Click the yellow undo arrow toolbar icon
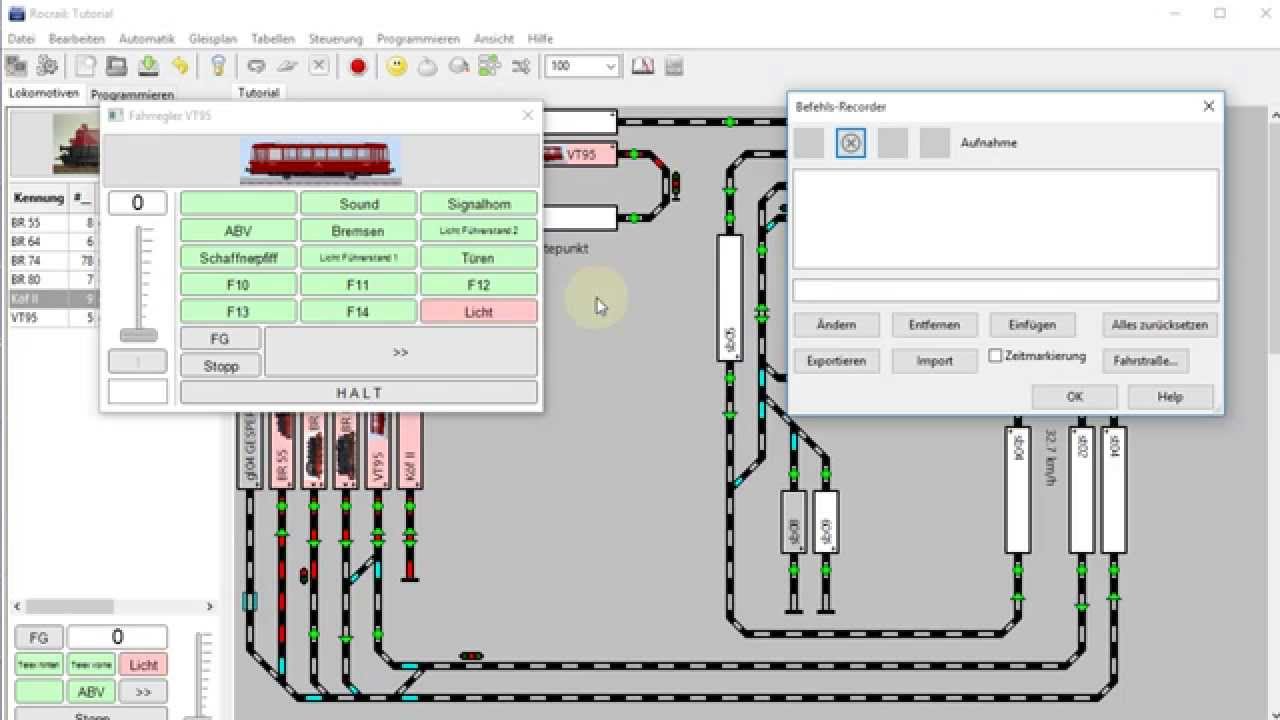This screenshot has width=1280, height=720. coord(180,66)
